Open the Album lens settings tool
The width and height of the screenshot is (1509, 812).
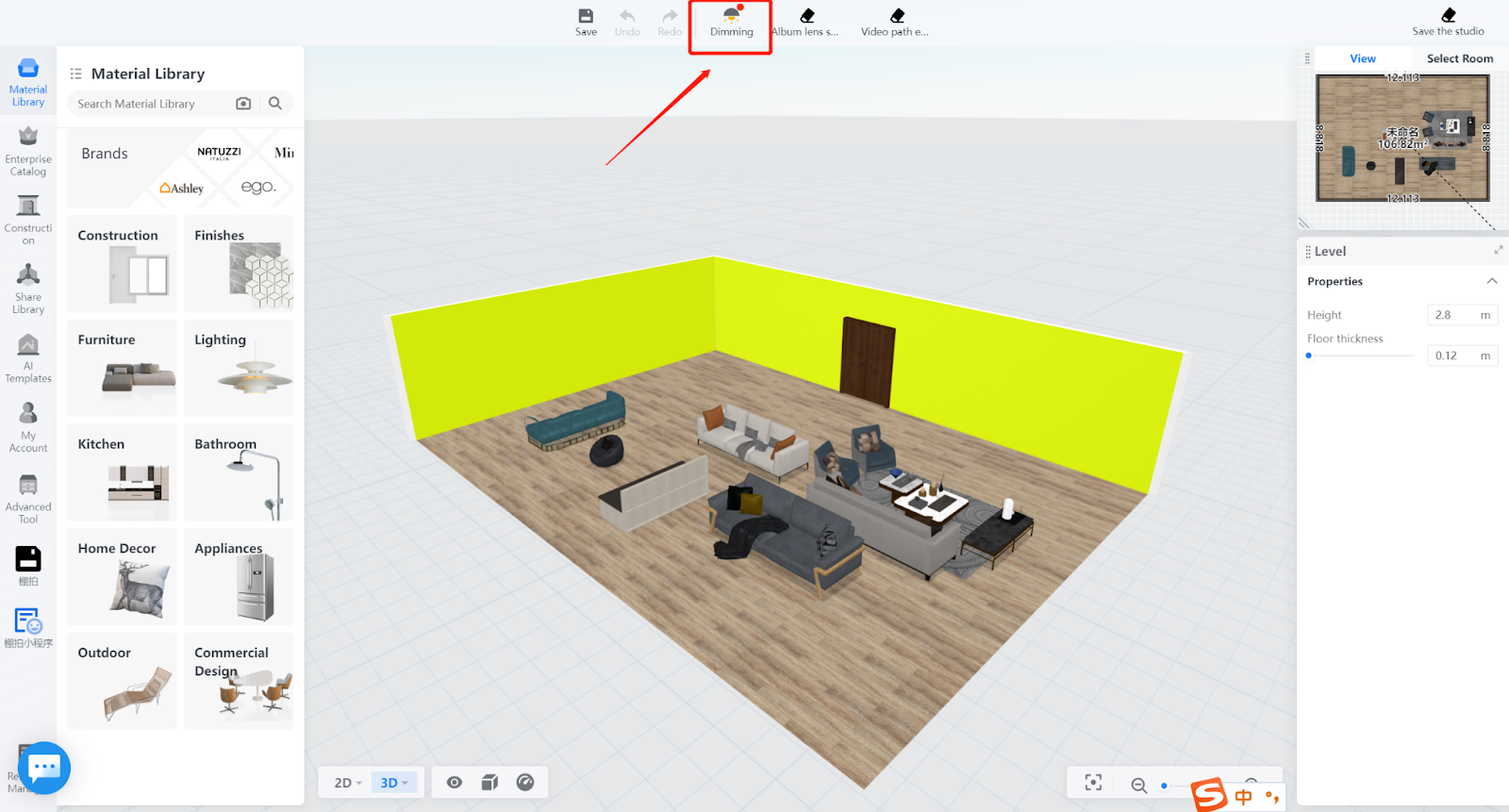(x=805, y=23)
